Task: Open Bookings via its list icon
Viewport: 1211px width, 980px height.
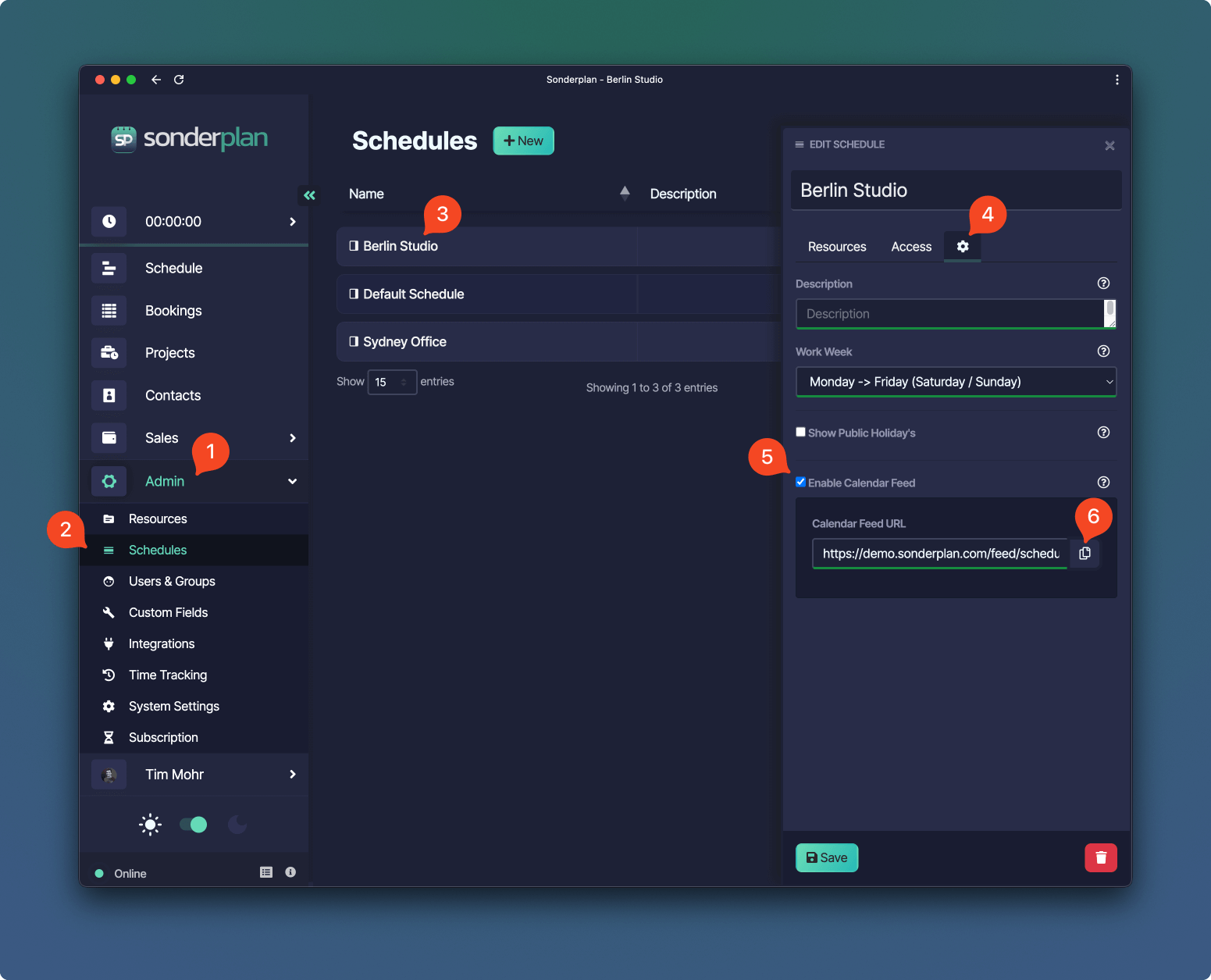Action: (x=109, y=311)
